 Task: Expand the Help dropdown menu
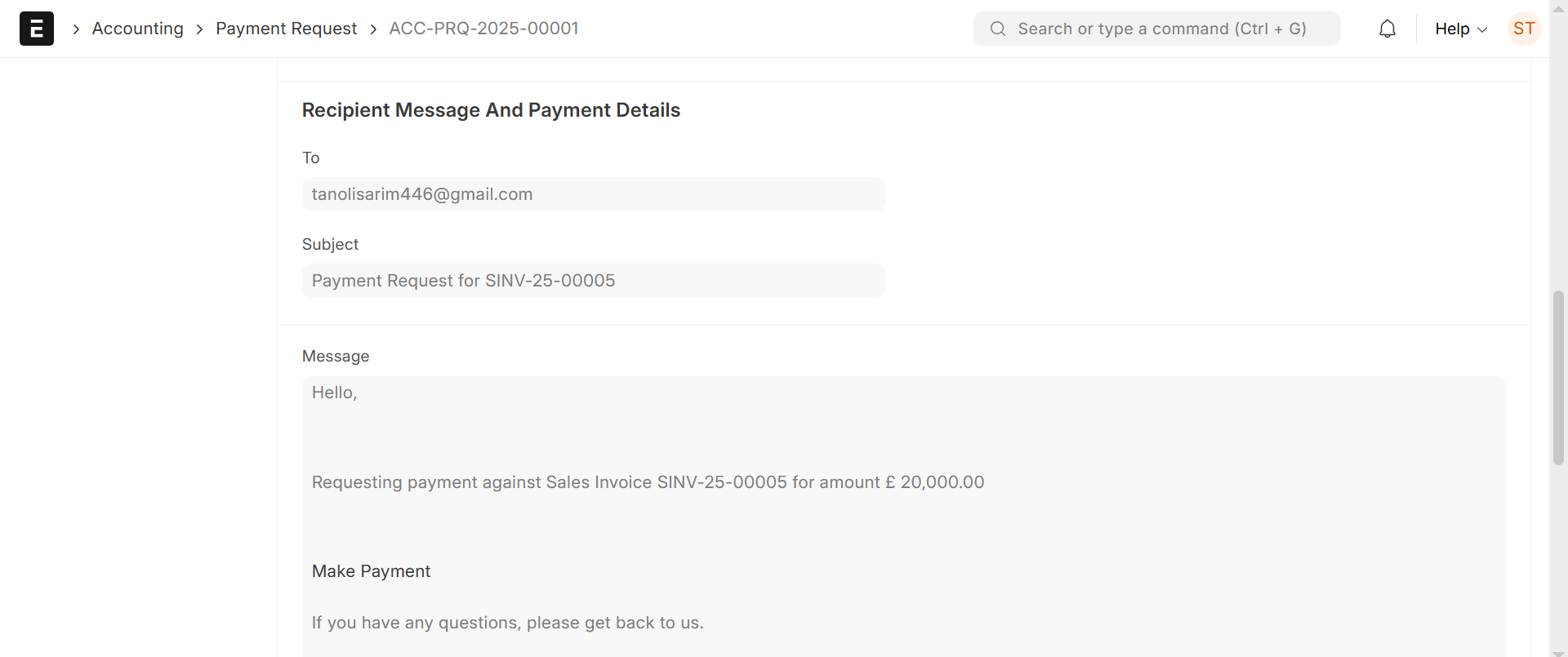(1460, 29)
